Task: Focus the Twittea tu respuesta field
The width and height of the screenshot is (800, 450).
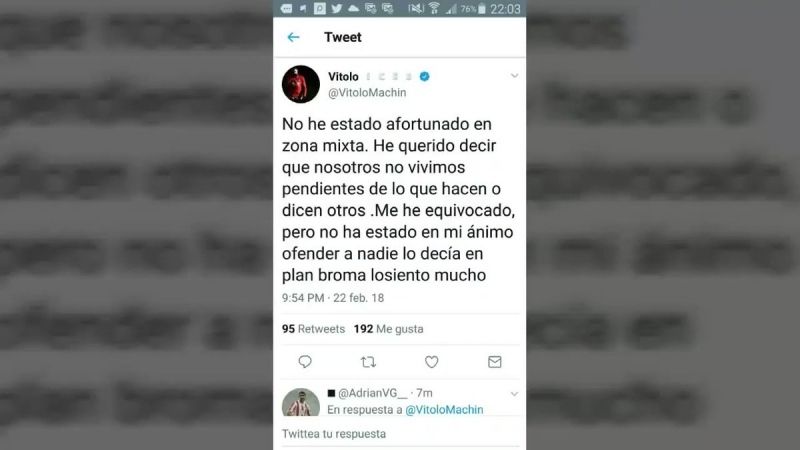Action: (x=399, y=434)
